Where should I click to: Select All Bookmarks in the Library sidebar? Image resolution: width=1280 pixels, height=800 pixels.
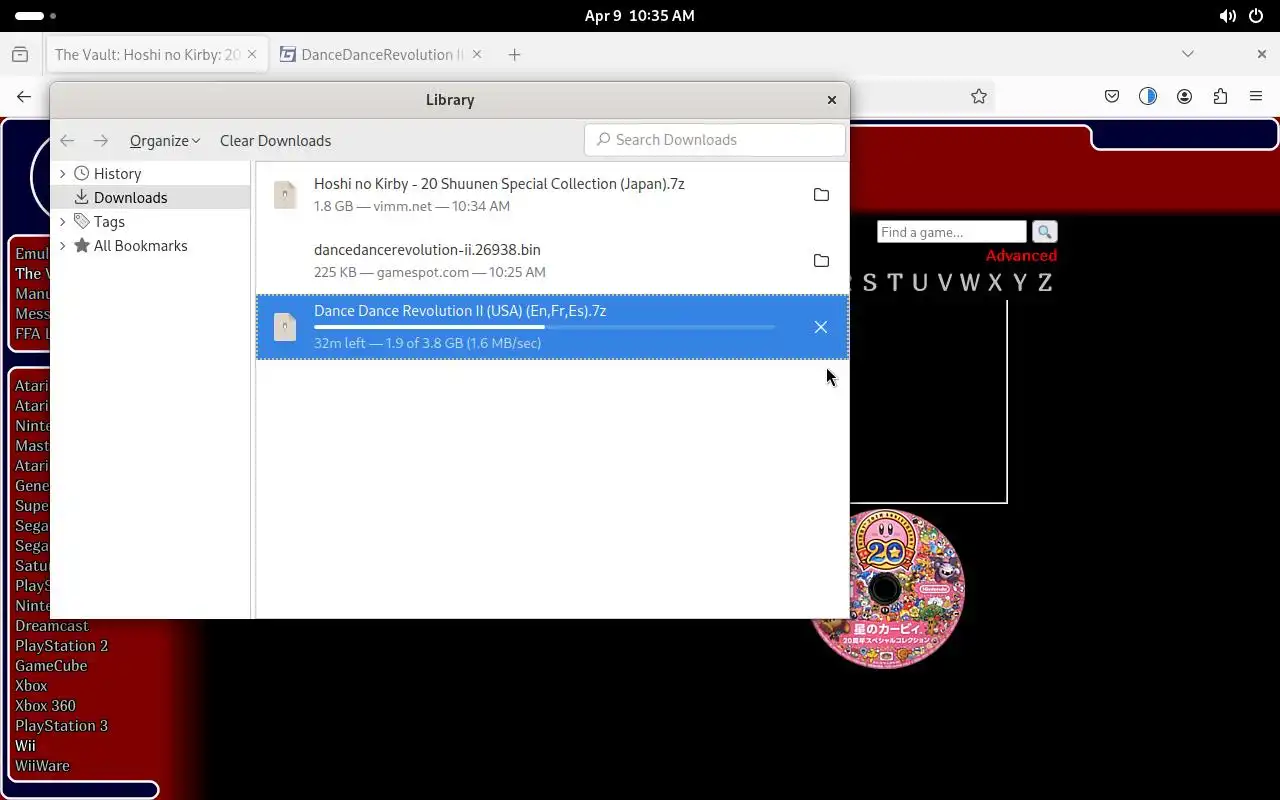tap(150, 246)
